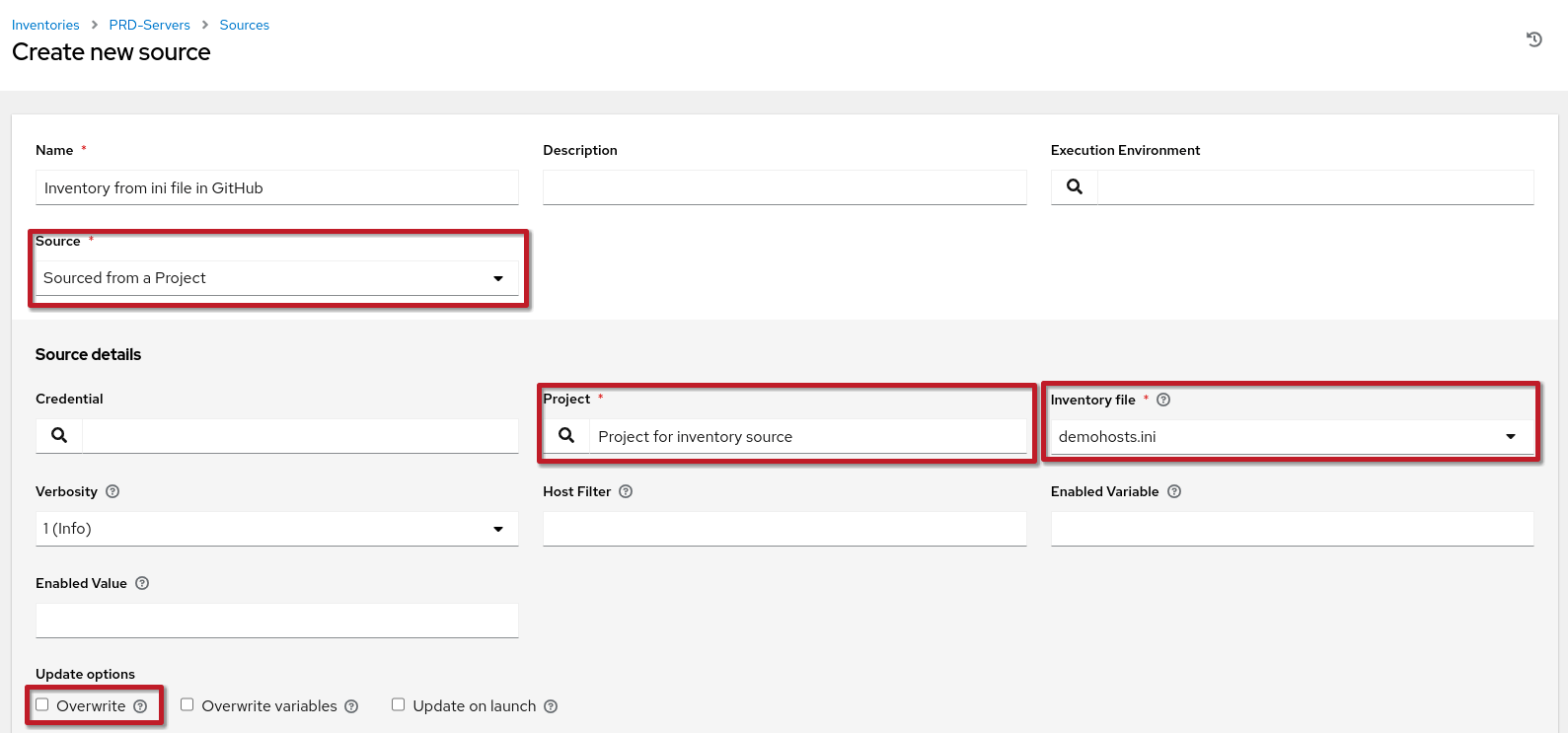Image resolution: width=1568 pixels, height=733 pixels.
Task: Open the activity history icon at top right
Action: 1533,39
